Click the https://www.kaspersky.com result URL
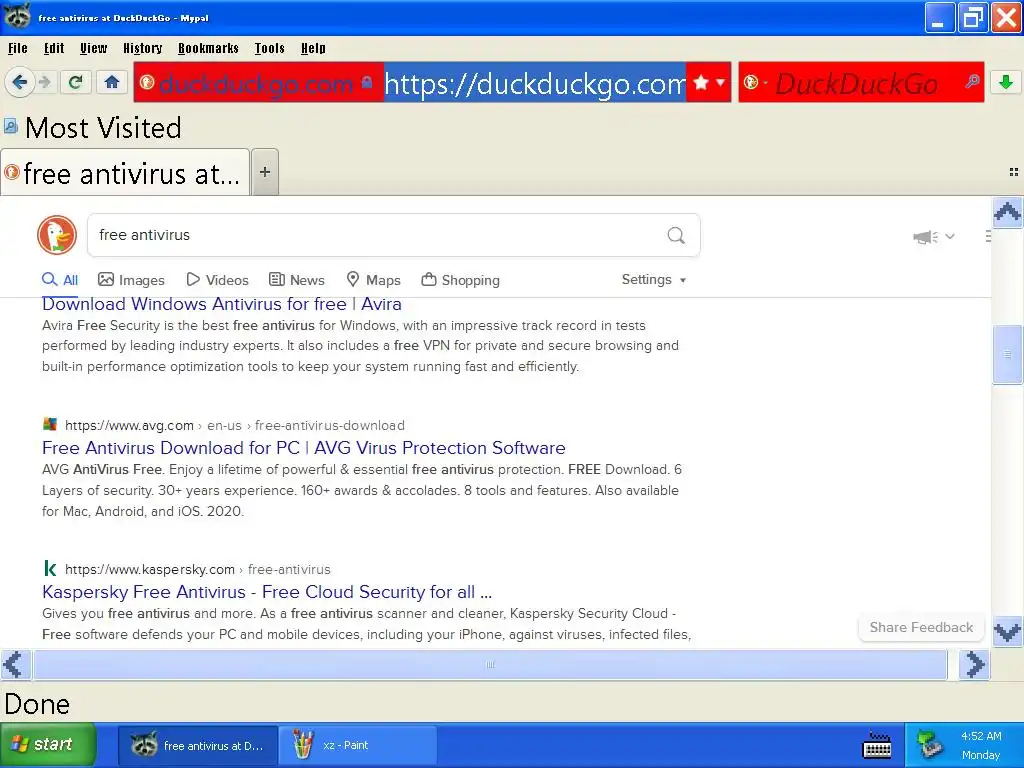The height and width of the screenshot is (768, 1024). (x=150, y=569)
